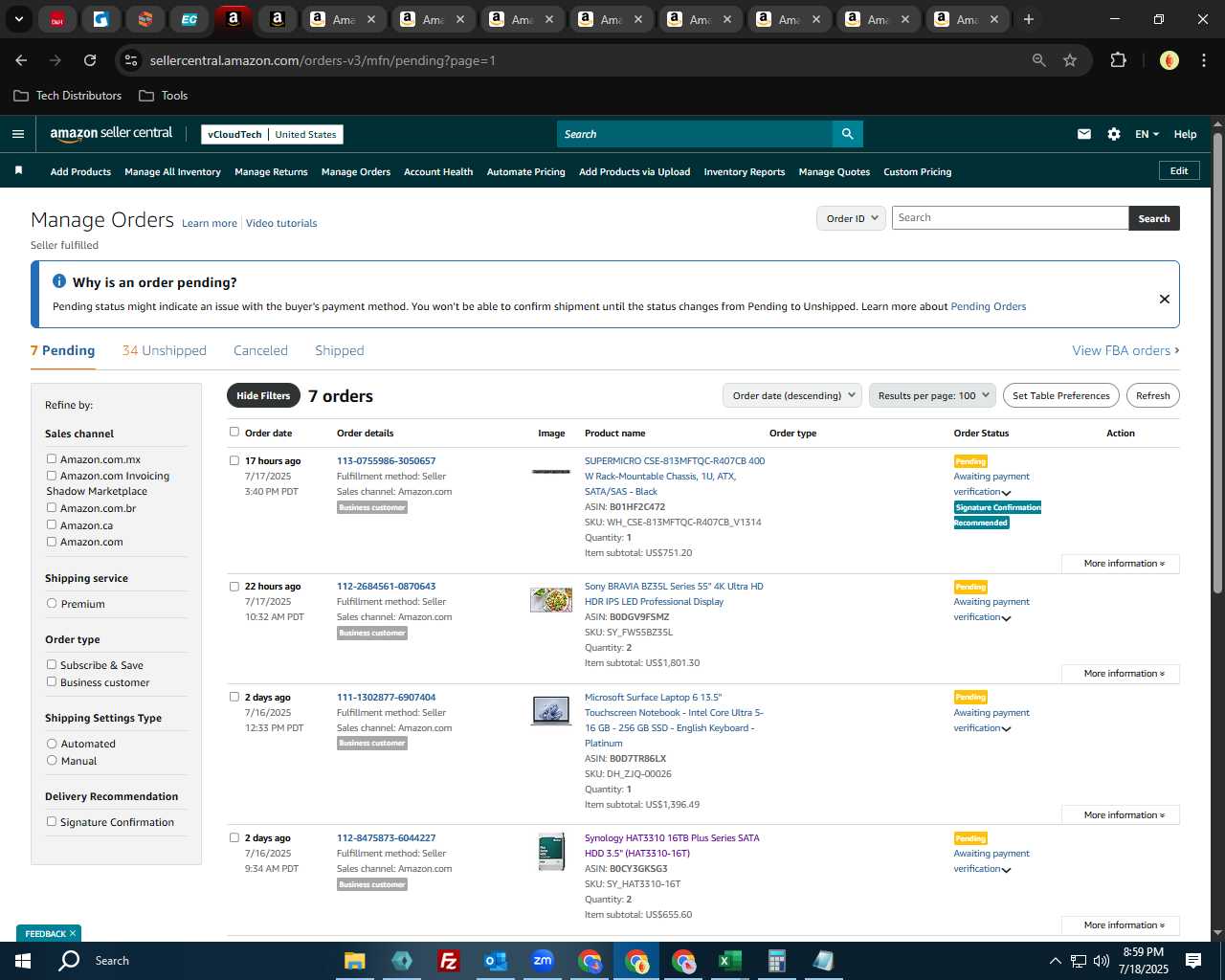Click the Windows Start button
Screen dimensions: 1225x980
click(23, 961)
